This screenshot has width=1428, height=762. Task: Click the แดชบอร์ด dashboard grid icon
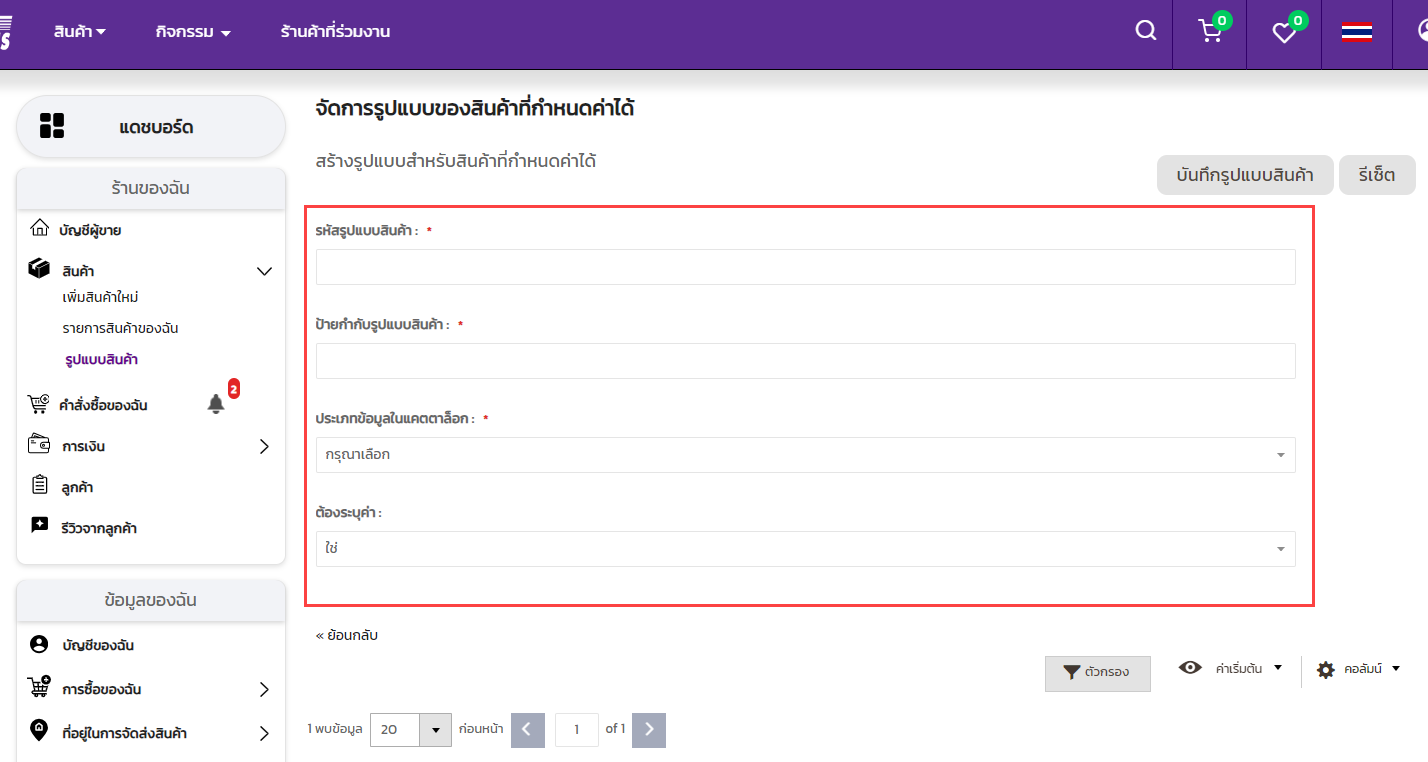coord(52,126)
